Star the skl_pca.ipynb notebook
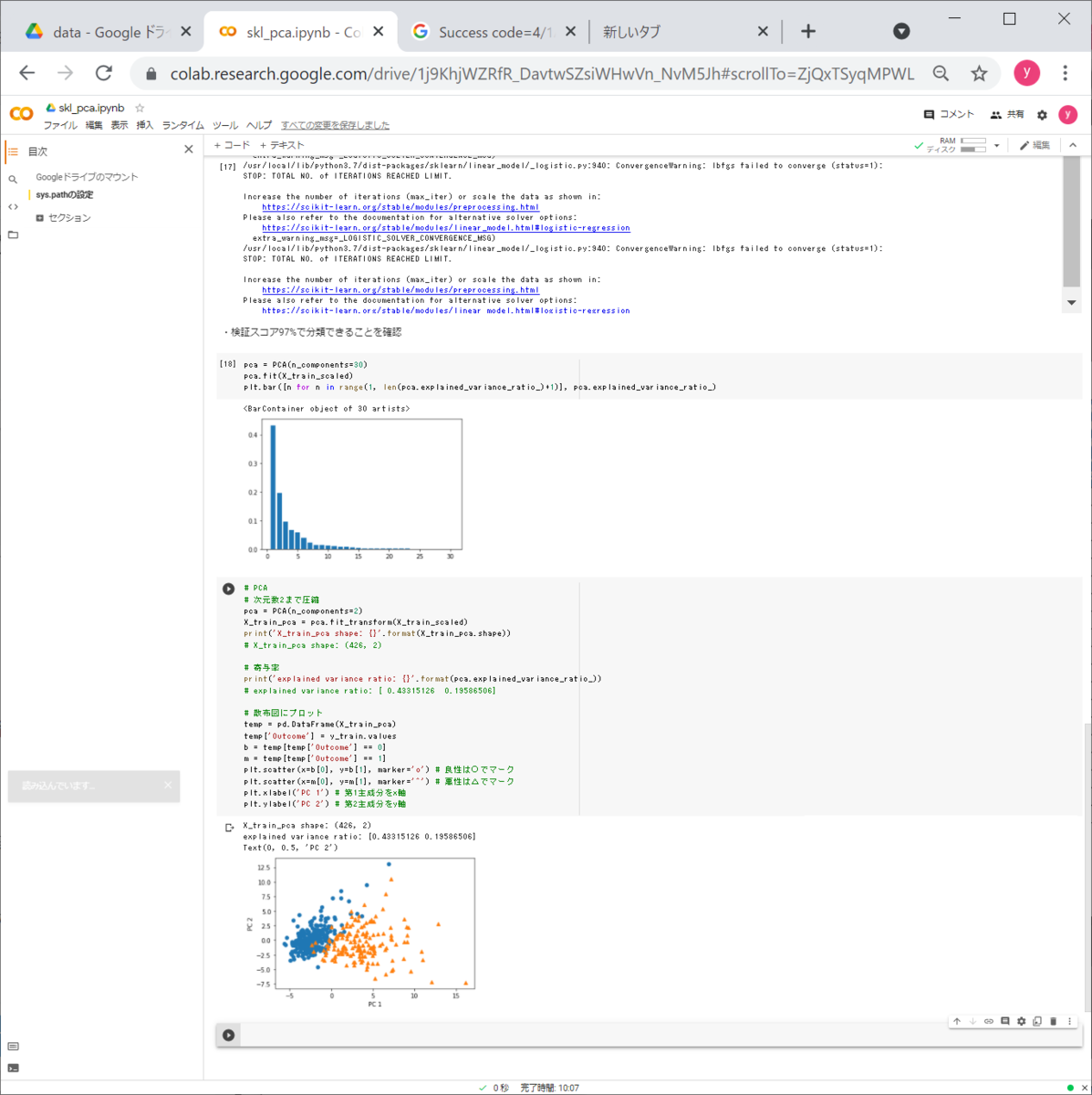This screenshot has height=1095, width=1092. point(140,108)
